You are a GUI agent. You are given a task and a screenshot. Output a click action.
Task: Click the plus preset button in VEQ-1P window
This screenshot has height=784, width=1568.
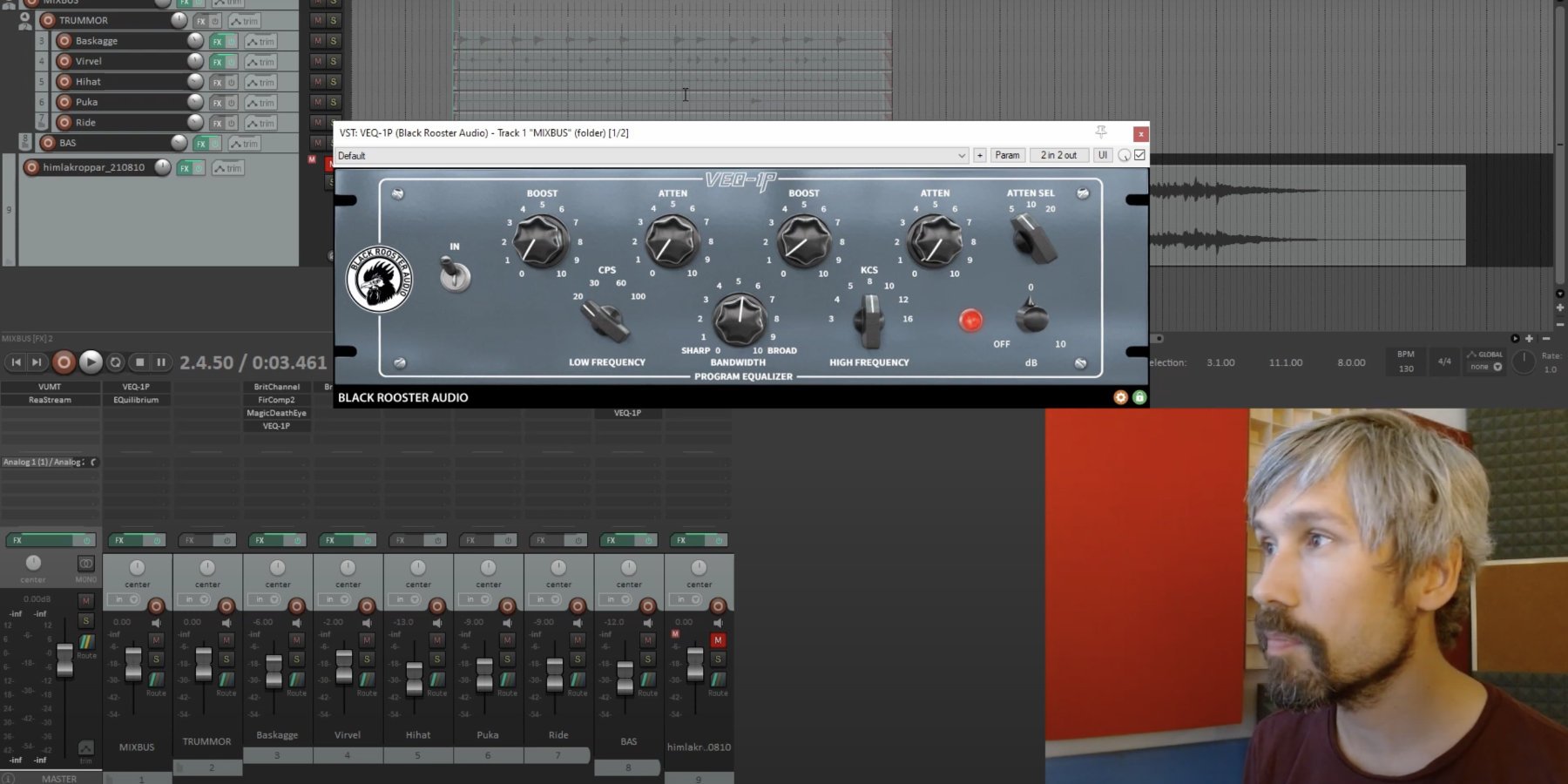click(x=980, y=155)
